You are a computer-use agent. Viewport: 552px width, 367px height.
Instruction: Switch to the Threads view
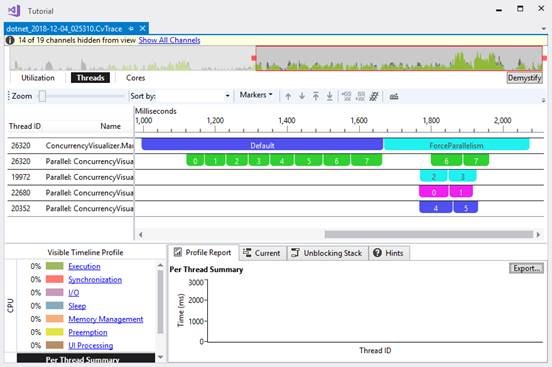tap(90, 78)
